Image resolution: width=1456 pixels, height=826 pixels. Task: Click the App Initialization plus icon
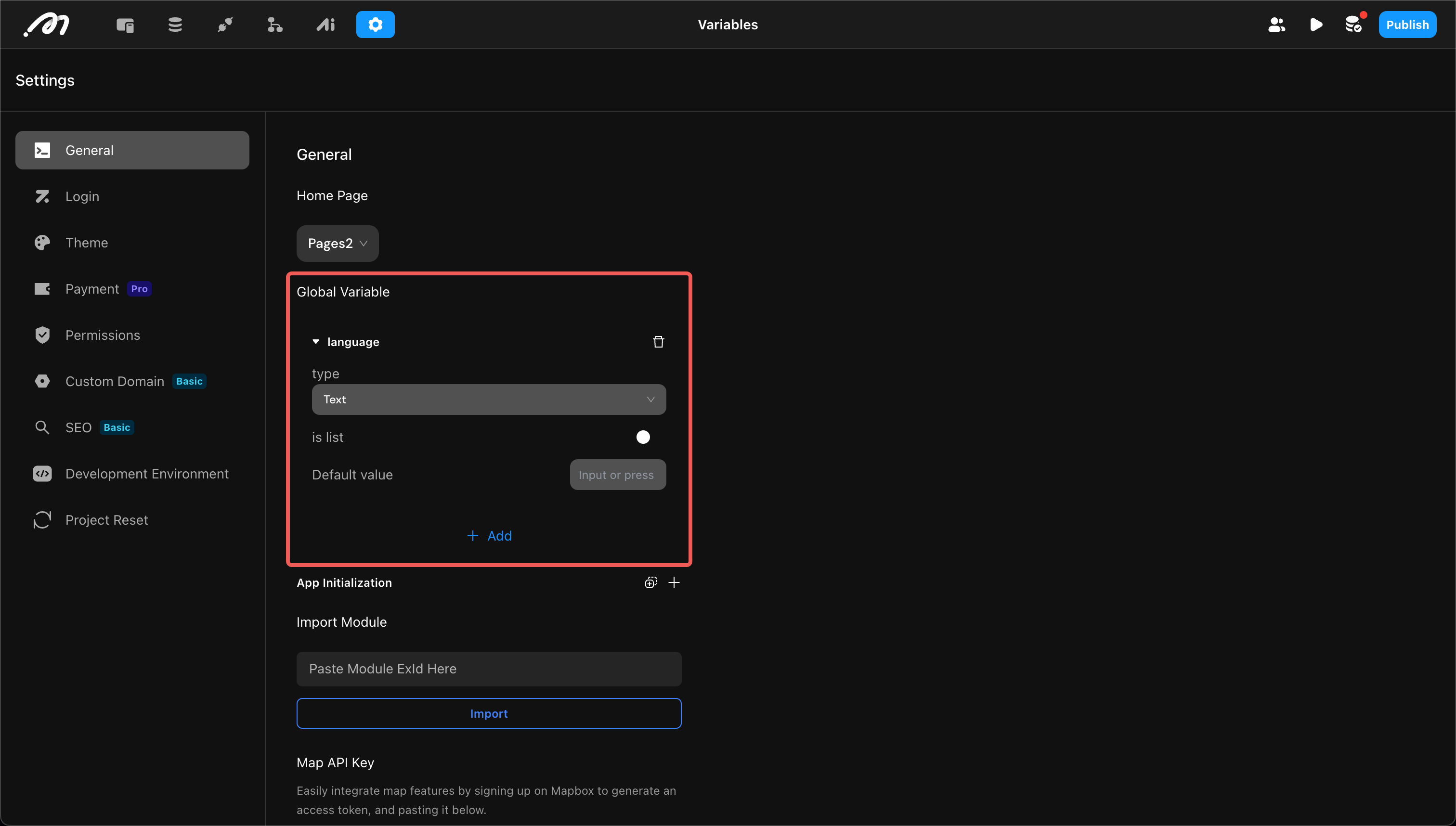(x=674, y=582)
